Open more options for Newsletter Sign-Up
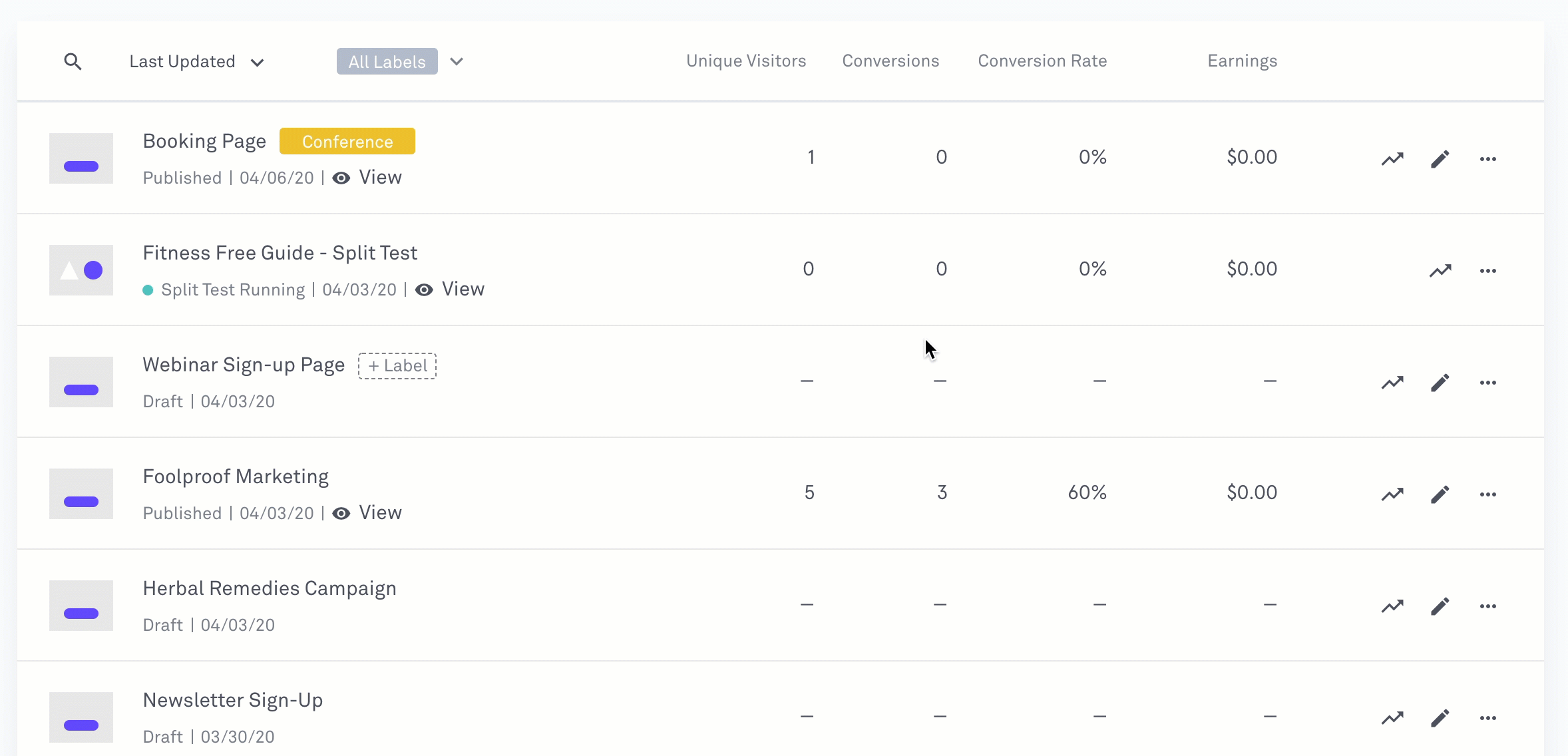 point(1488,718)
